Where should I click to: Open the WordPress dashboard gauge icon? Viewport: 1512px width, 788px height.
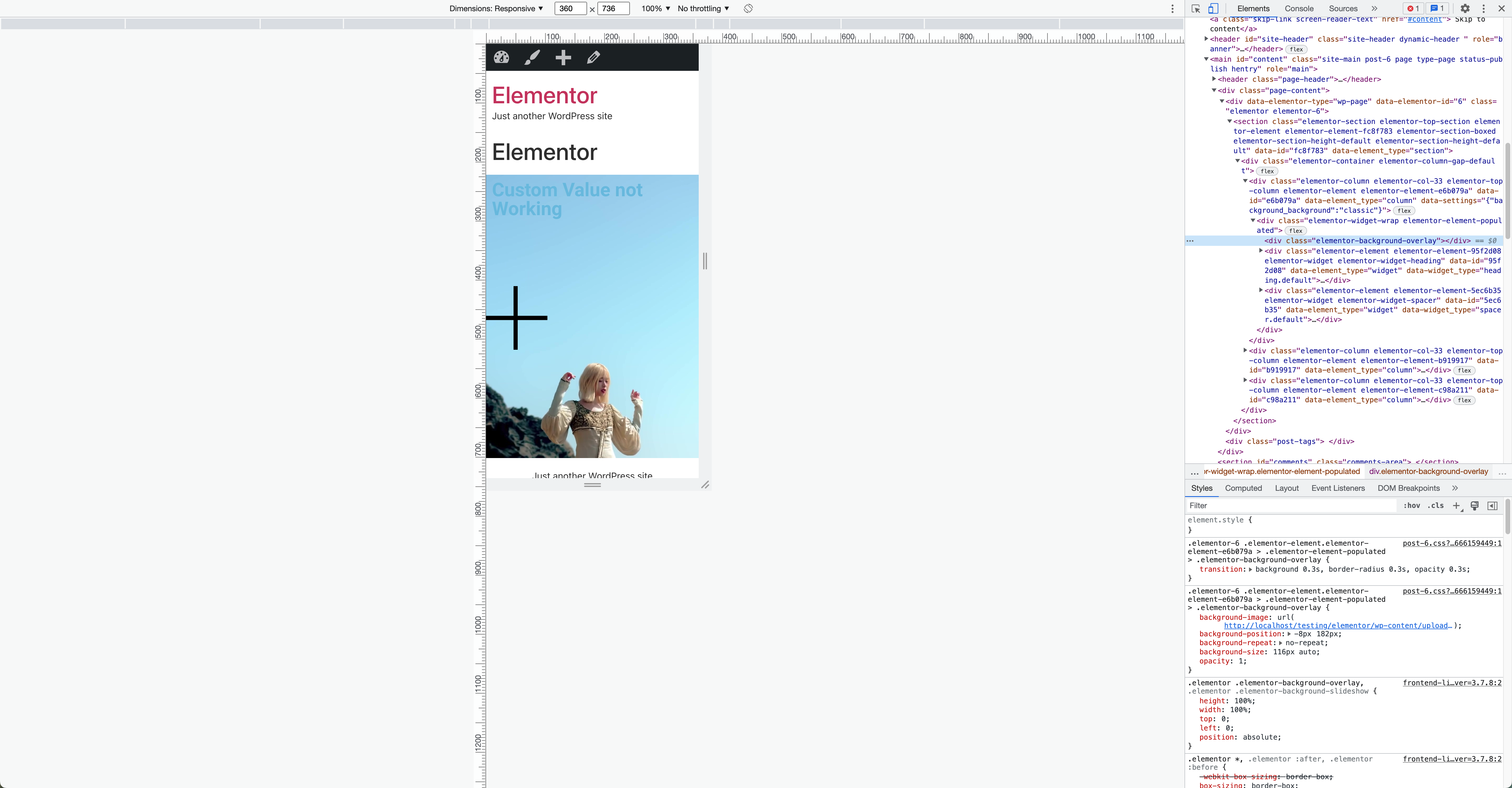[x=501, y=57]
